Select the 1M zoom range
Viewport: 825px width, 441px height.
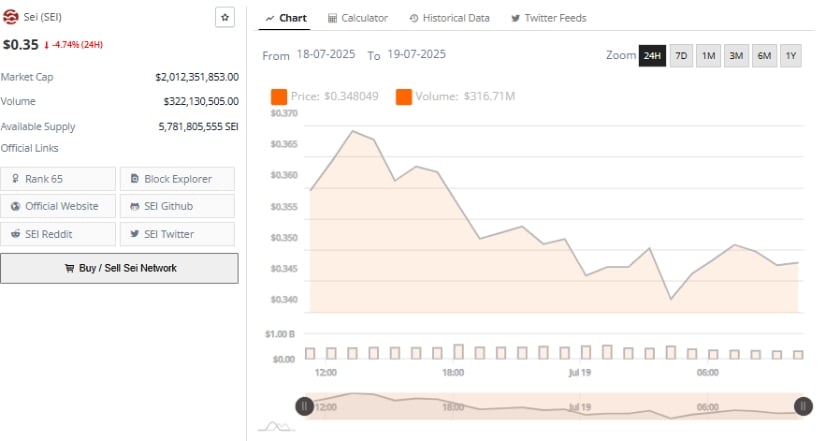(708, 56)
